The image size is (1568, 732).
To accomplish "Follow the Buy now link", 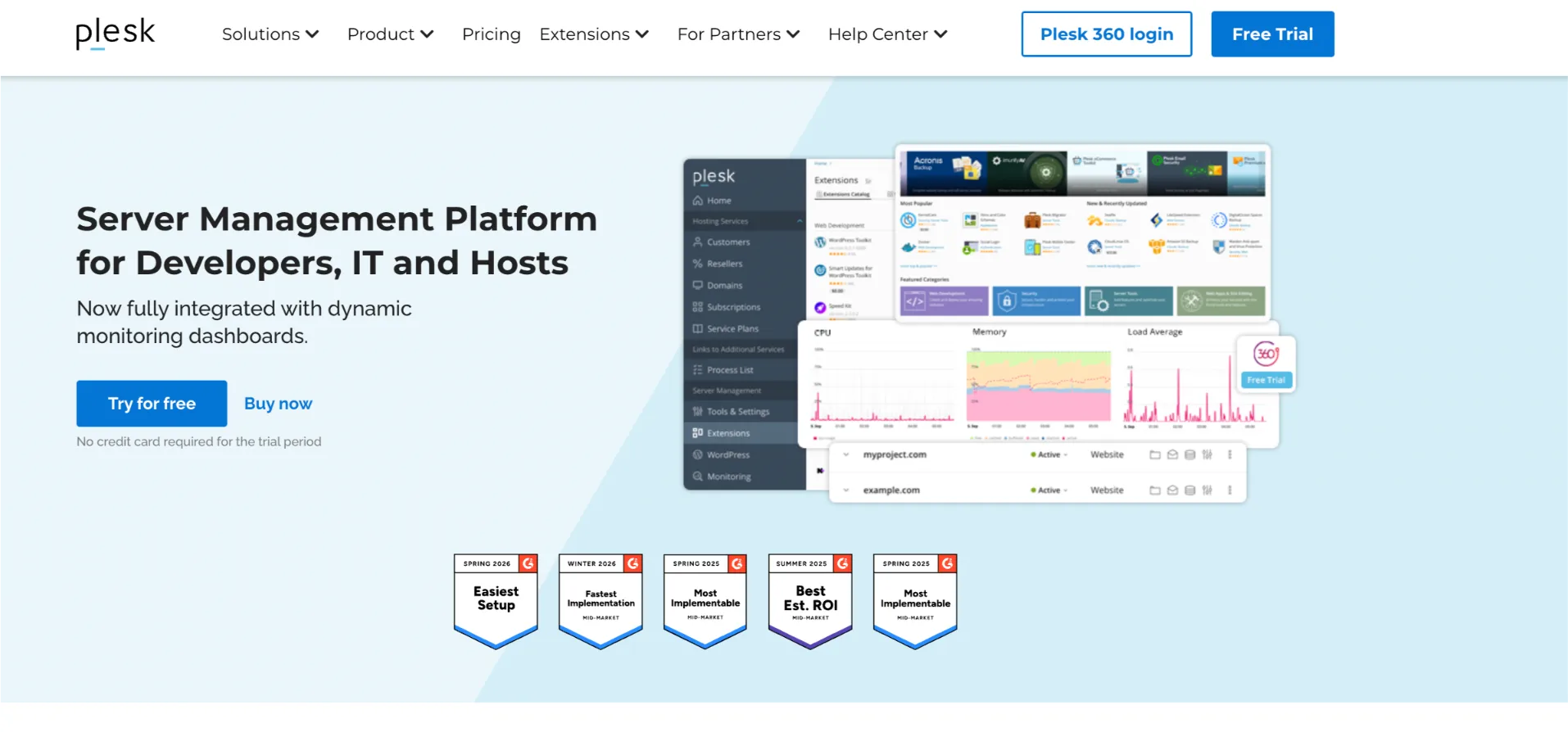I will 279,404.
